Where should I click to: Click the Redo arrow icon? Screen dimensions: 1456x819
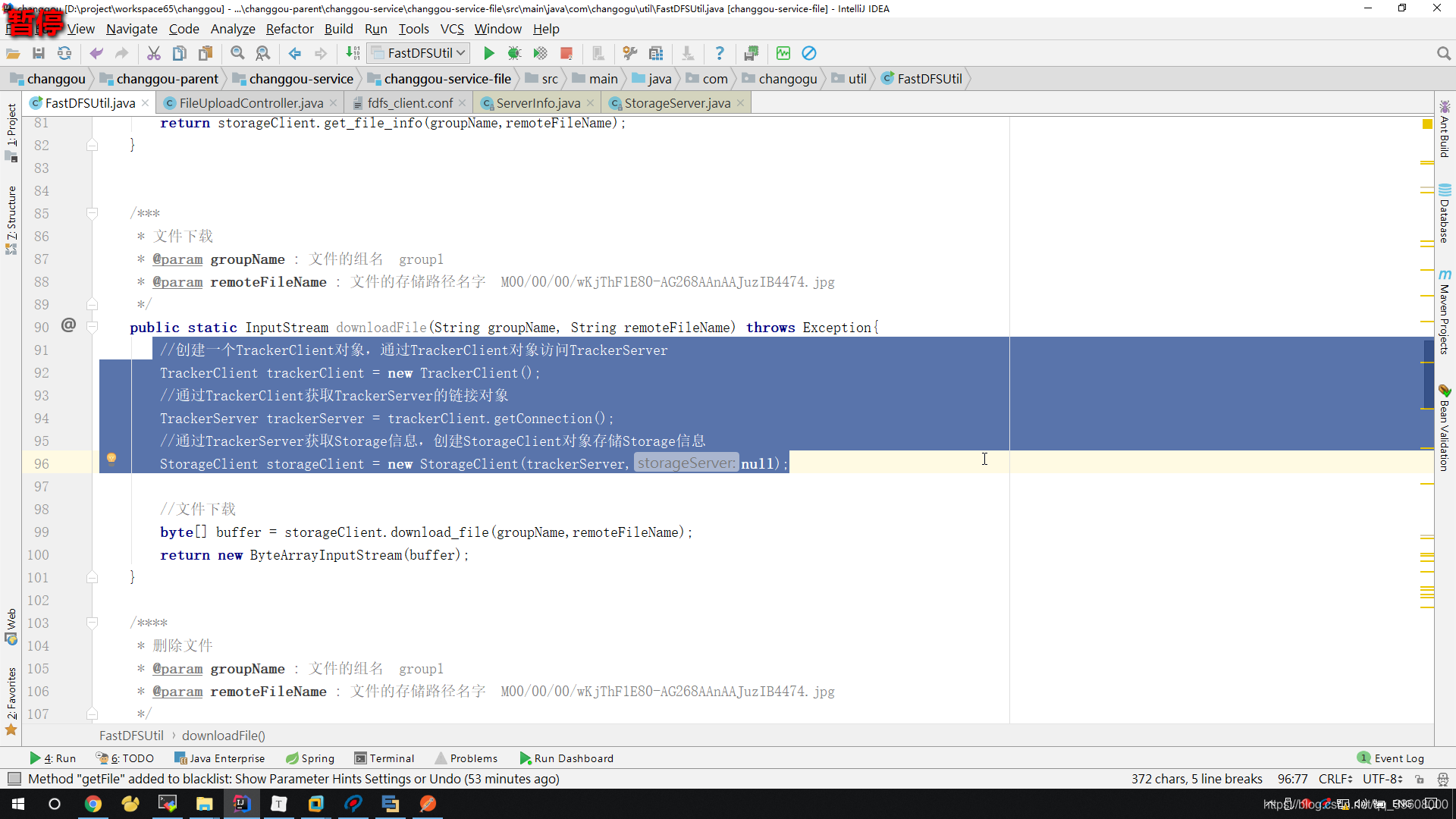[121, 53]
